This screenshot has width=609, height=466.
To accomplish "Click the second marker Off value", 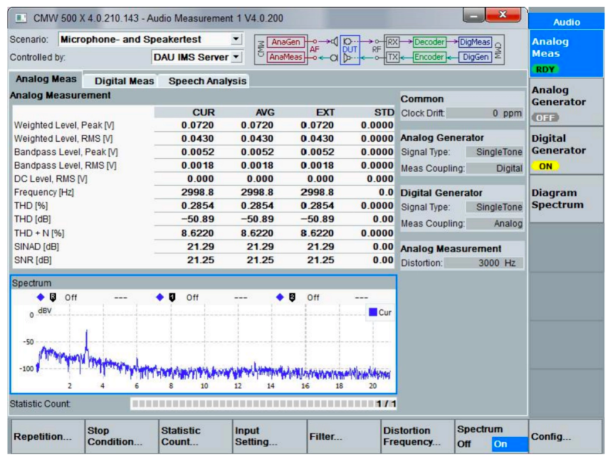I will click(192, 297).
